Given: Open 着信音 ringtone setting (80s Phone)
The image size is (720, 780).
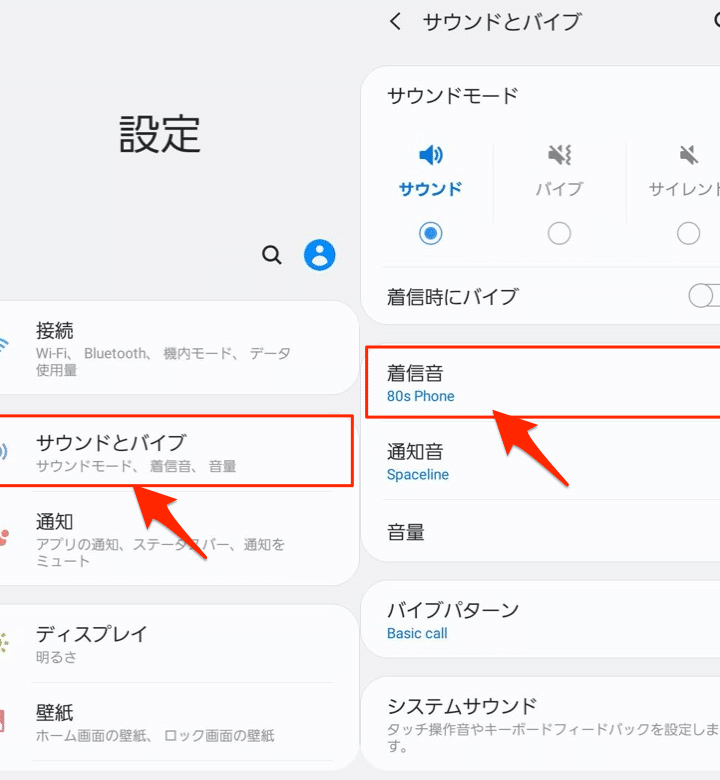Looking at the screenshot, I should 543,383.
